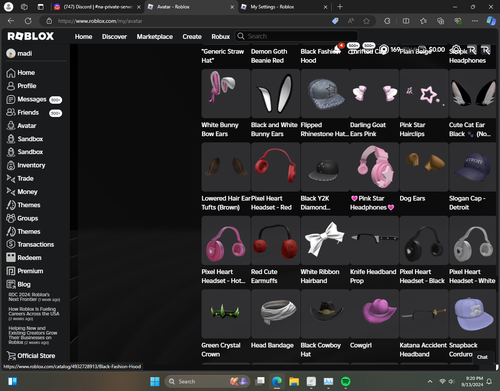Open Home in the left sidebar
Viewport: 500px width, 391px height.
pyautogui.click(x=21, y=73)
